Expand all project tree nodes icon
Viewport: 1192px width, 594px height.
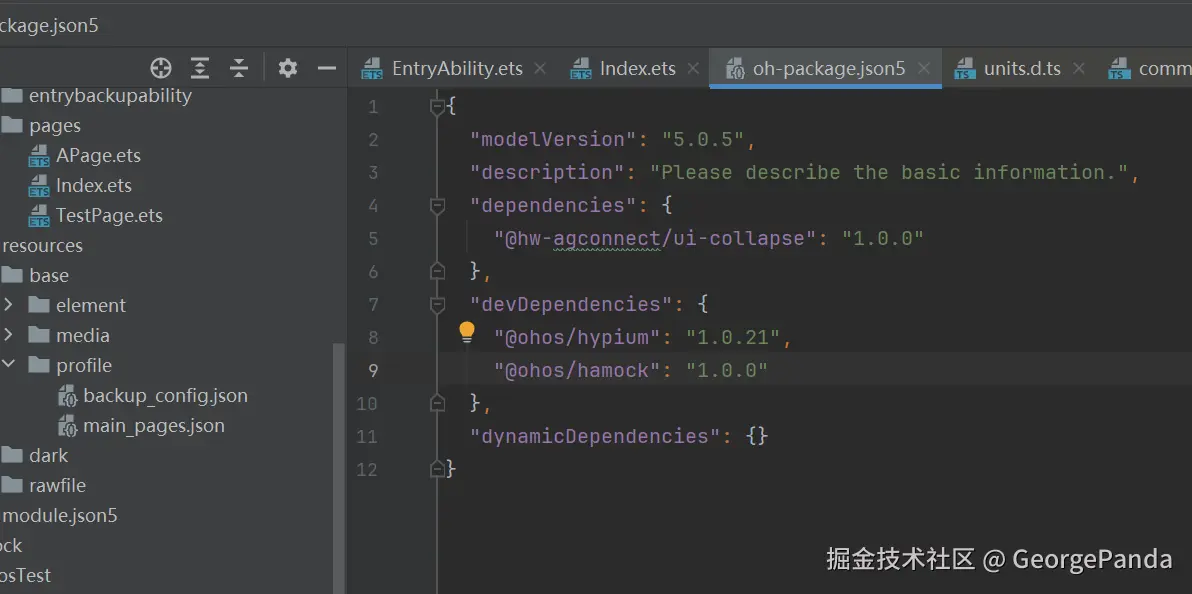[200, 68]
